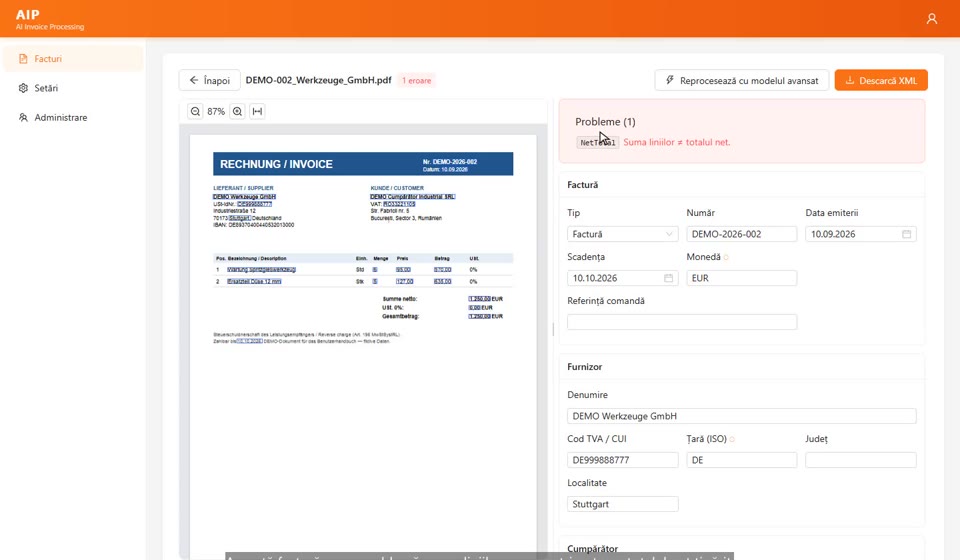960x560 pixels.
Task: Click the Număr field DEMO-2026-002
Action: (741, 234)
